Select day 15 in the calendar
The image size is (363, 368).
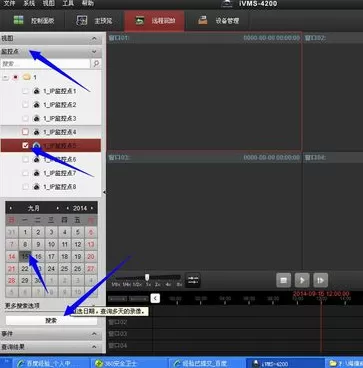point(25,257)
